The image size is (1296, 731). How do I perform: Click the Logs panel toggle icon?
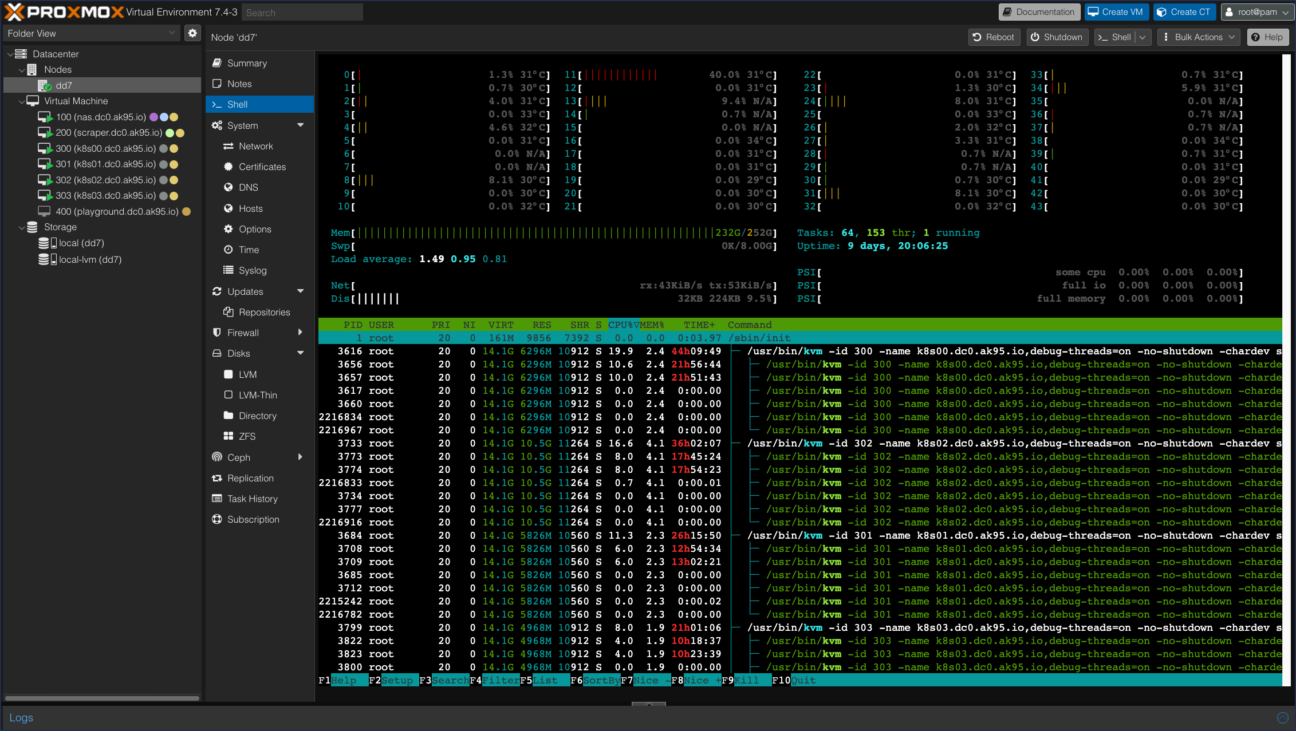(x=1283, y=718)
